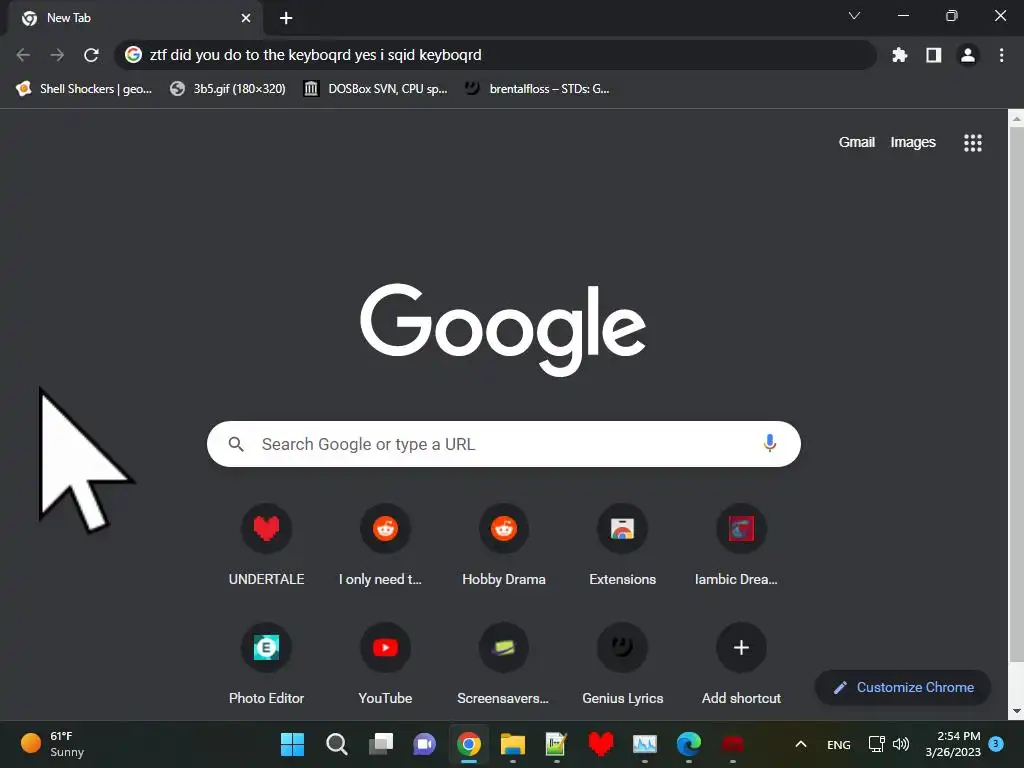This screenshot has height=768, width=1024.
Task: Reload the current page
Action: coord(91,55)
